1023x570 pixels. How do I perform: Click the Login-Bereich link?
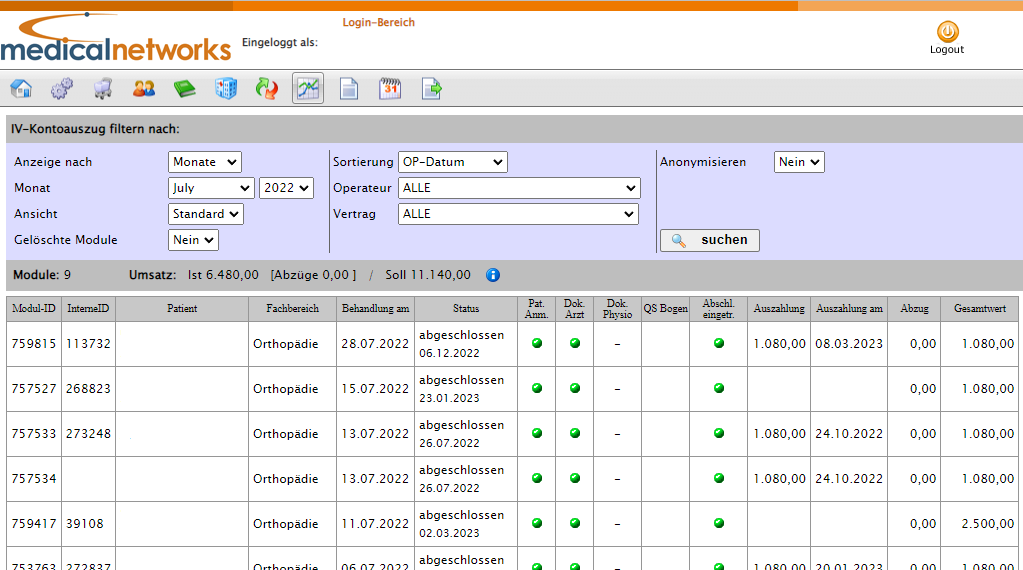point(378,22)
